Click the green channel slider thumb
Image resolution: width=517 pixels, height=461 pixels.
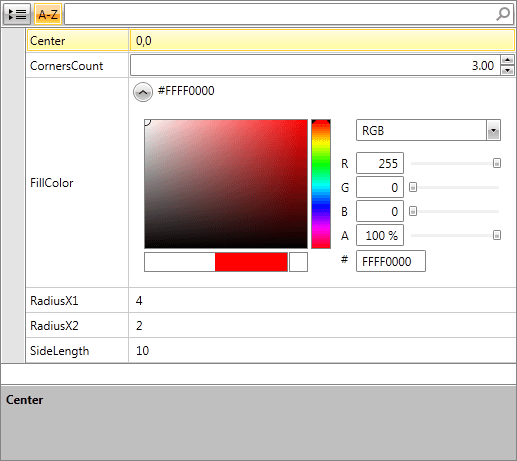tap(413, 187)
